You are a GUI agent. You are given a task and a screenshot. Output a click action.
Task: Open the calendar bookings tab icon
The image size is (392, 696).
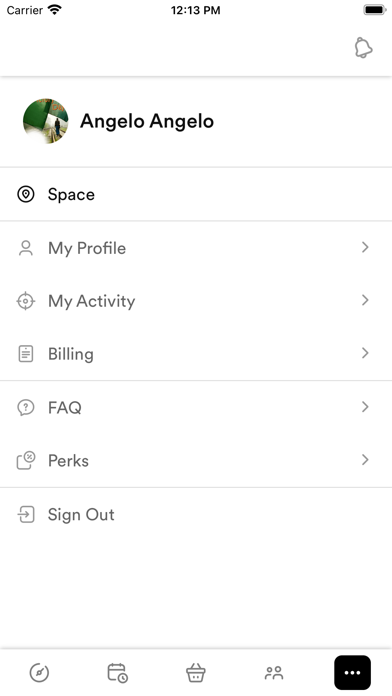click(118, 672)
